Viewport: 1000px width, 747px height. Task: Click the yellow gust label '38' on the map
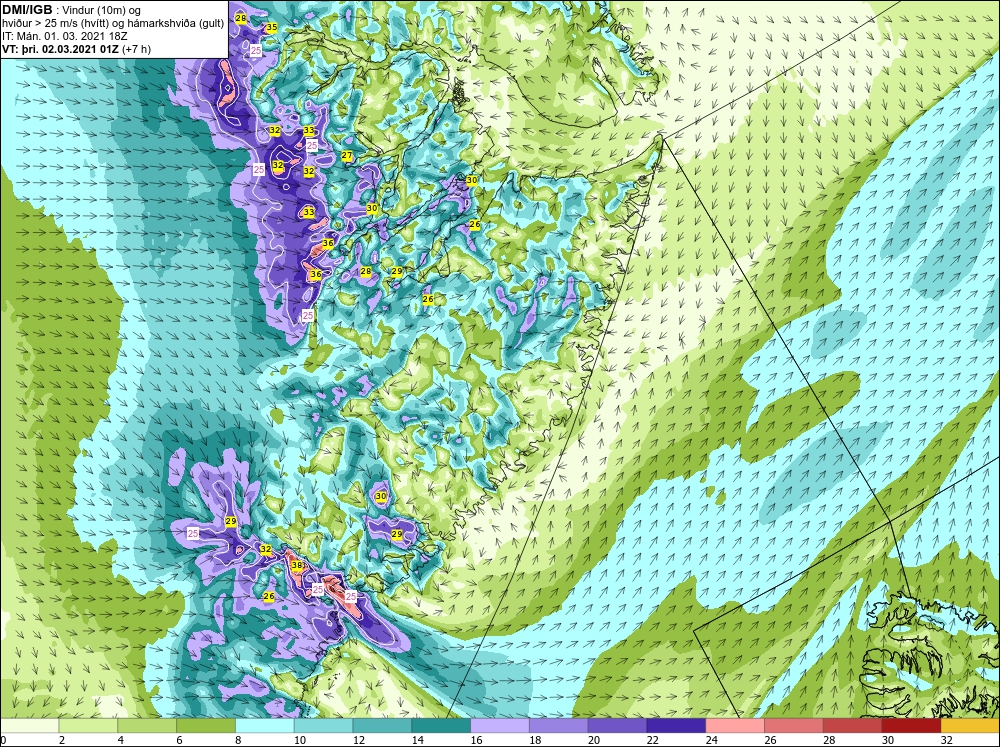tap(297, 565)
